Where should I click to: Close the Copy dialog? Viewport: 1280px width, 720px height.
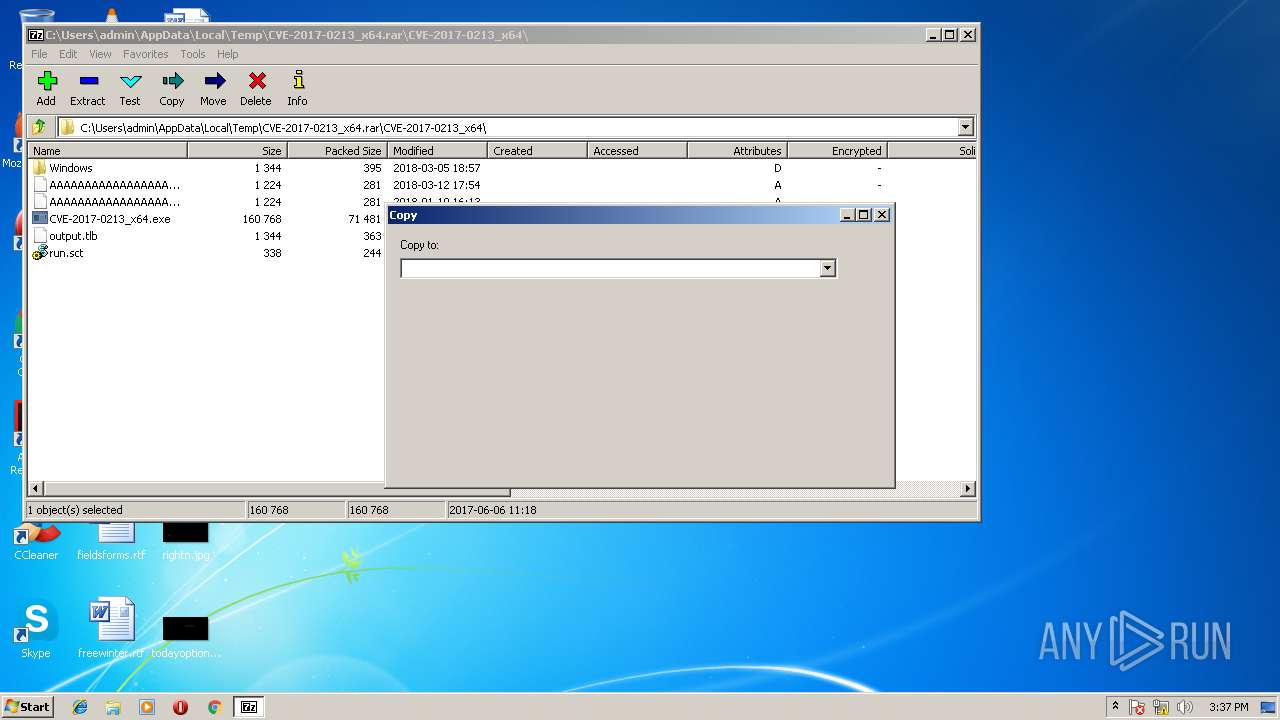(882, 215)
